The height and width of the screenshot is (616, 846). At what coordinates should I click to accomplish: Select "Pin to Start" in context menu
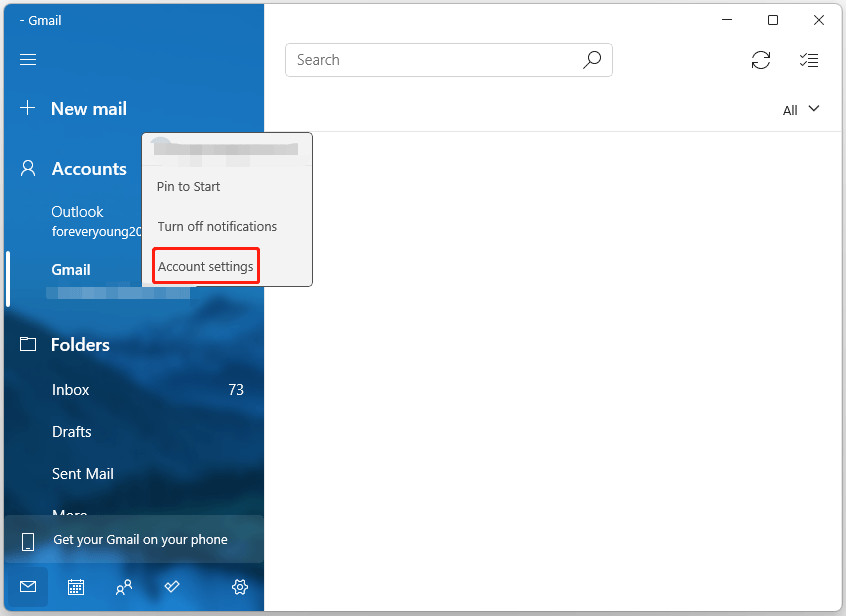188,186
